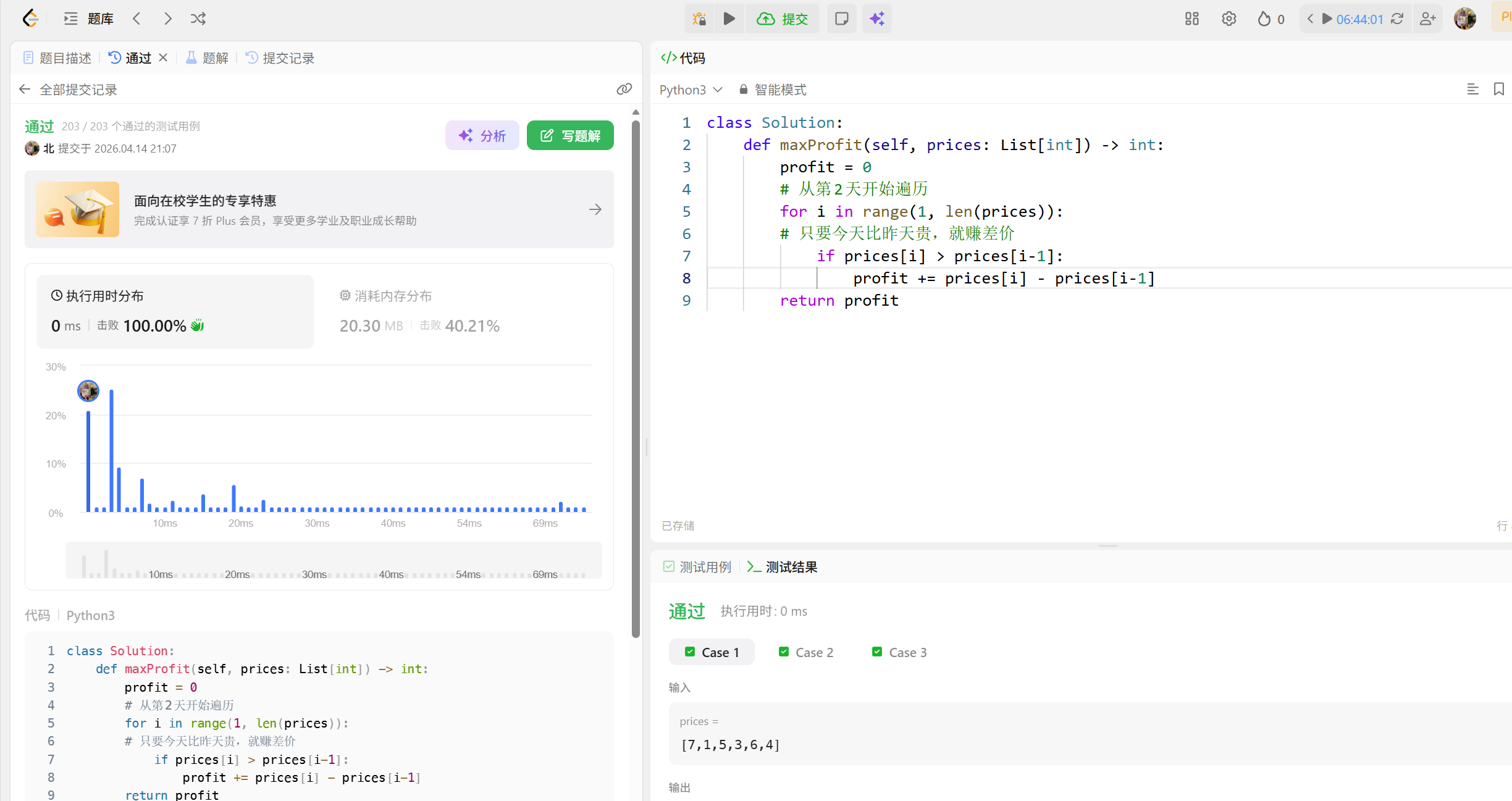This screenshot has width=1512, height=801.
Task: Click the 提交 submit button
Action: [x=783, y=19]
